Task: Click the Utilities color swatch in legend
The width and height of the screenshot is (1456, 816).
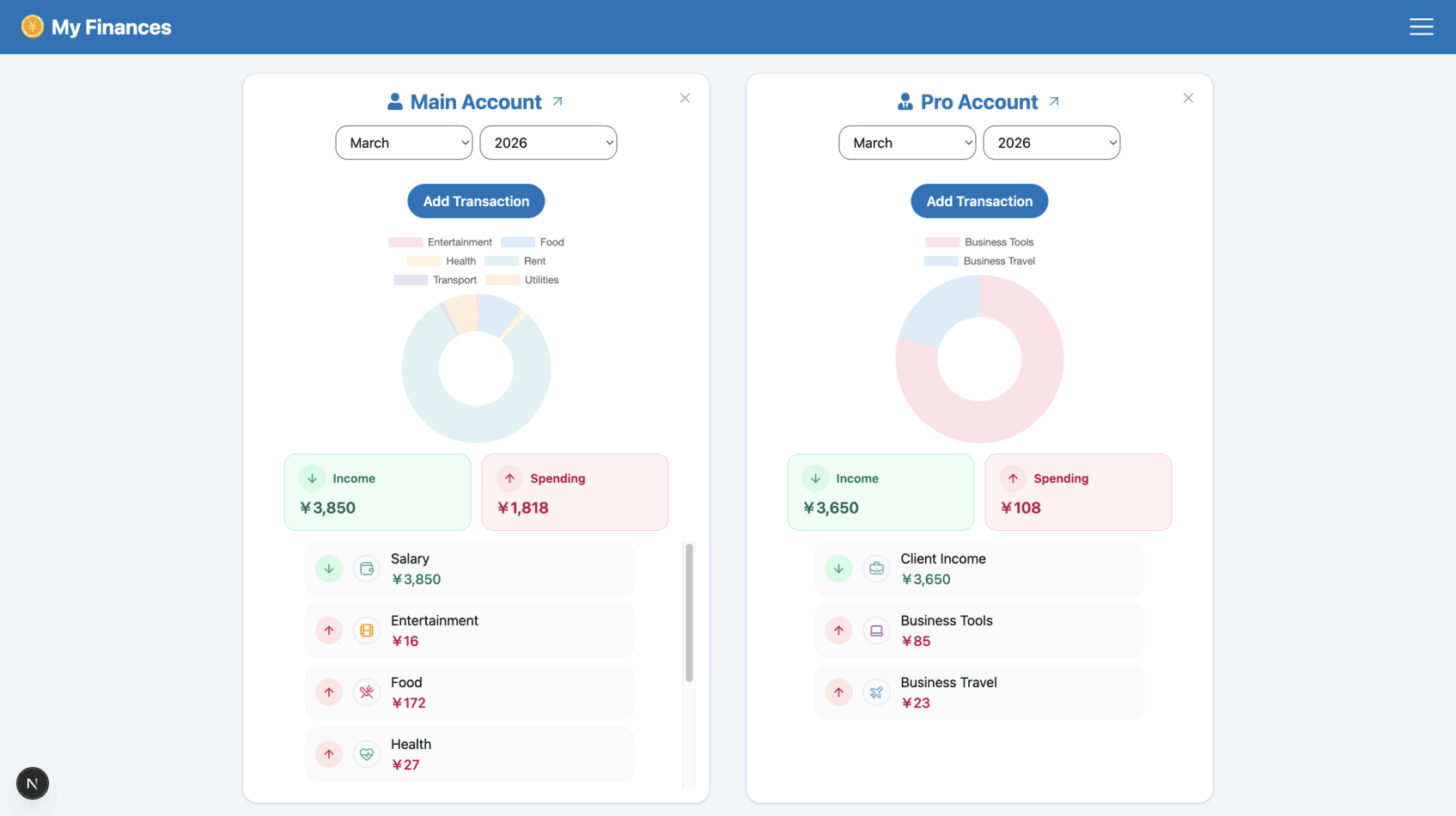Action: pos(503,280)
